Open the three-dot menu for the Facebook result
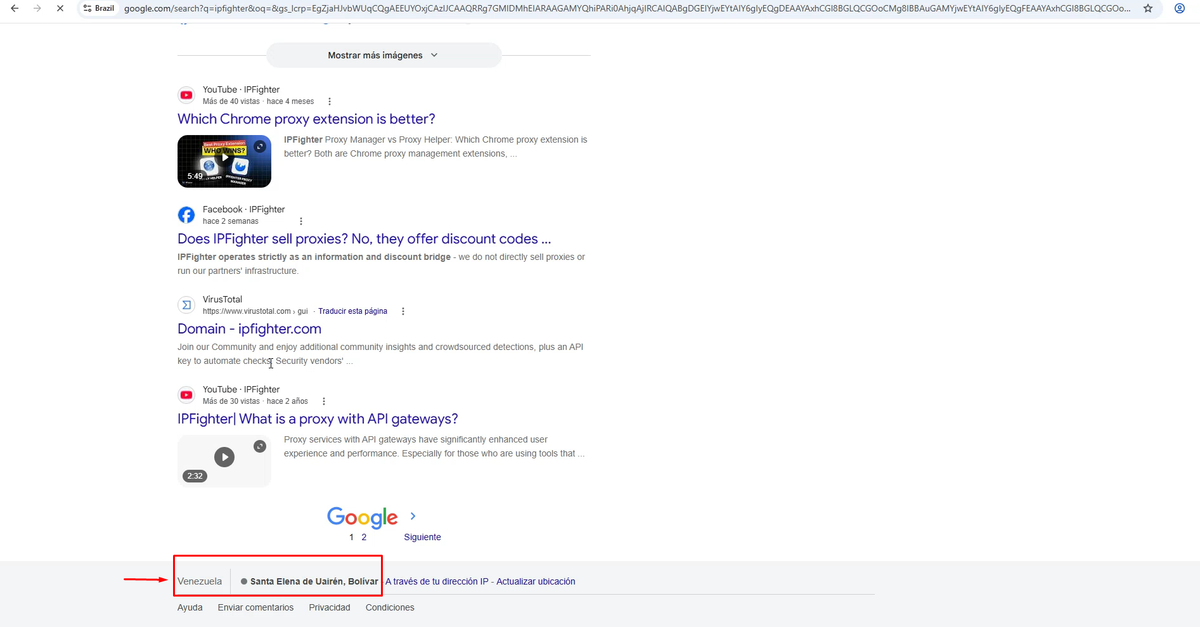 301,221
